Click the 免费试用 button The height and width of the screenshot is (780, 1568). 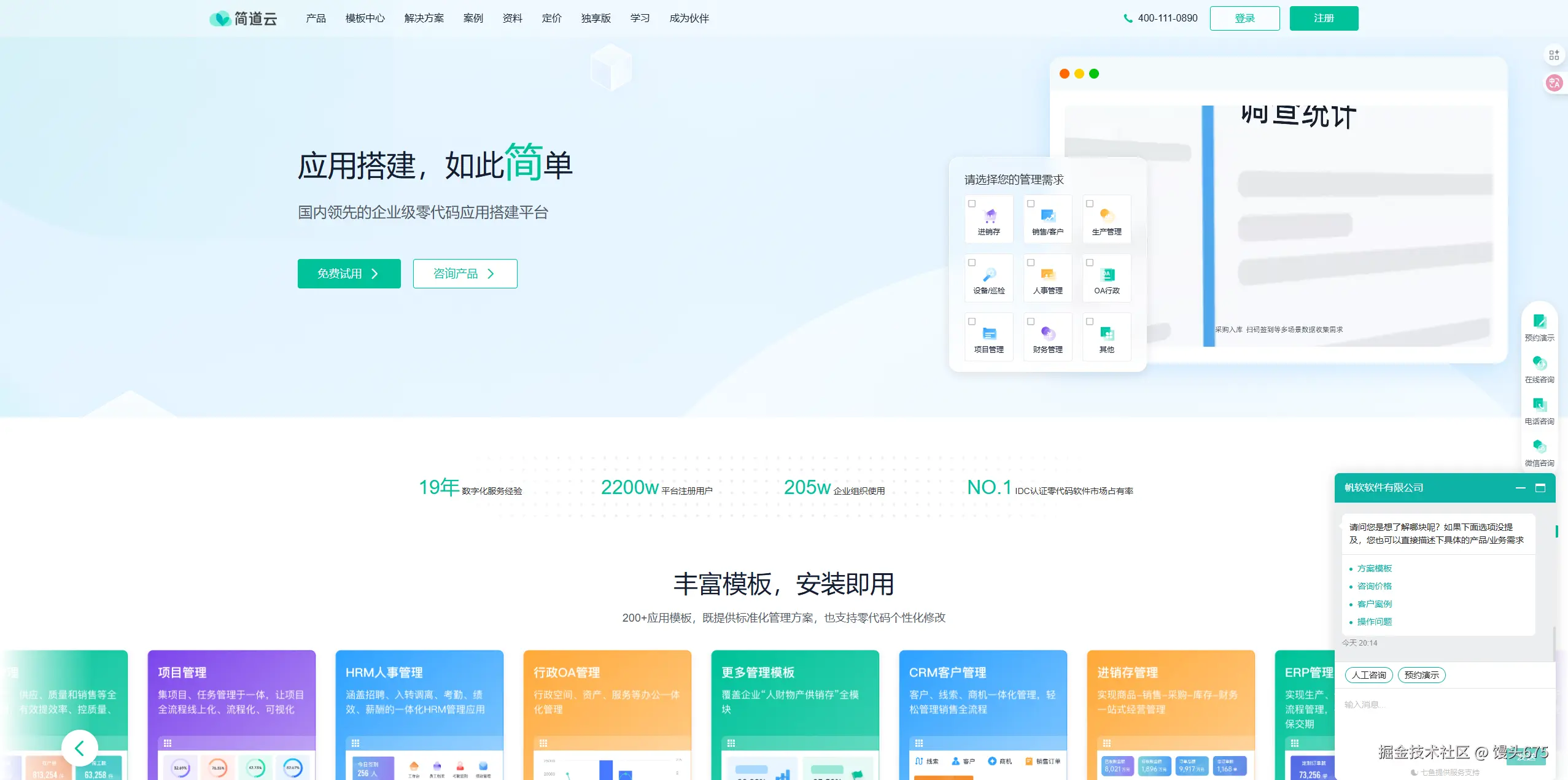349,274
